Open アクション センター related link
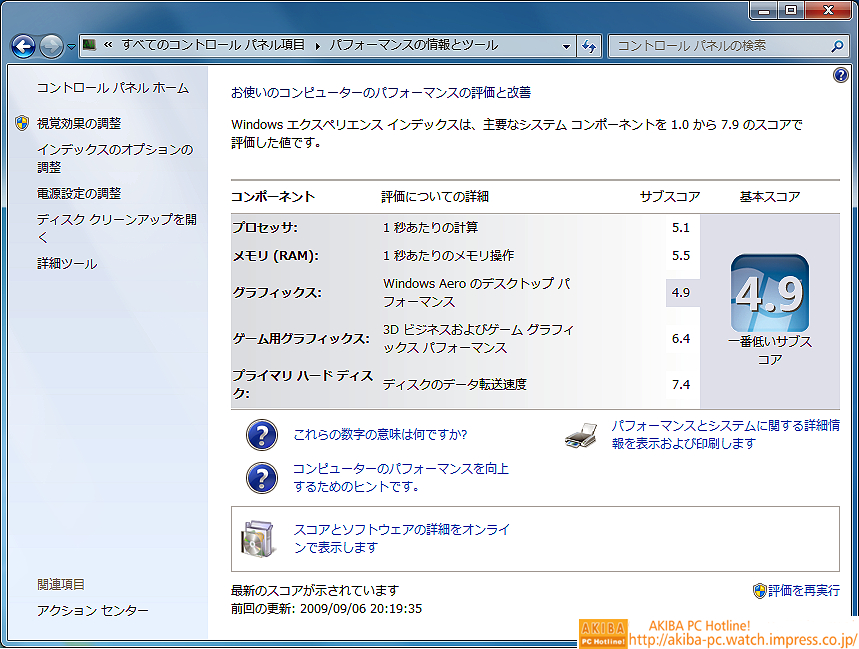This screenshot has width=859, height=649. coord(93,610)
